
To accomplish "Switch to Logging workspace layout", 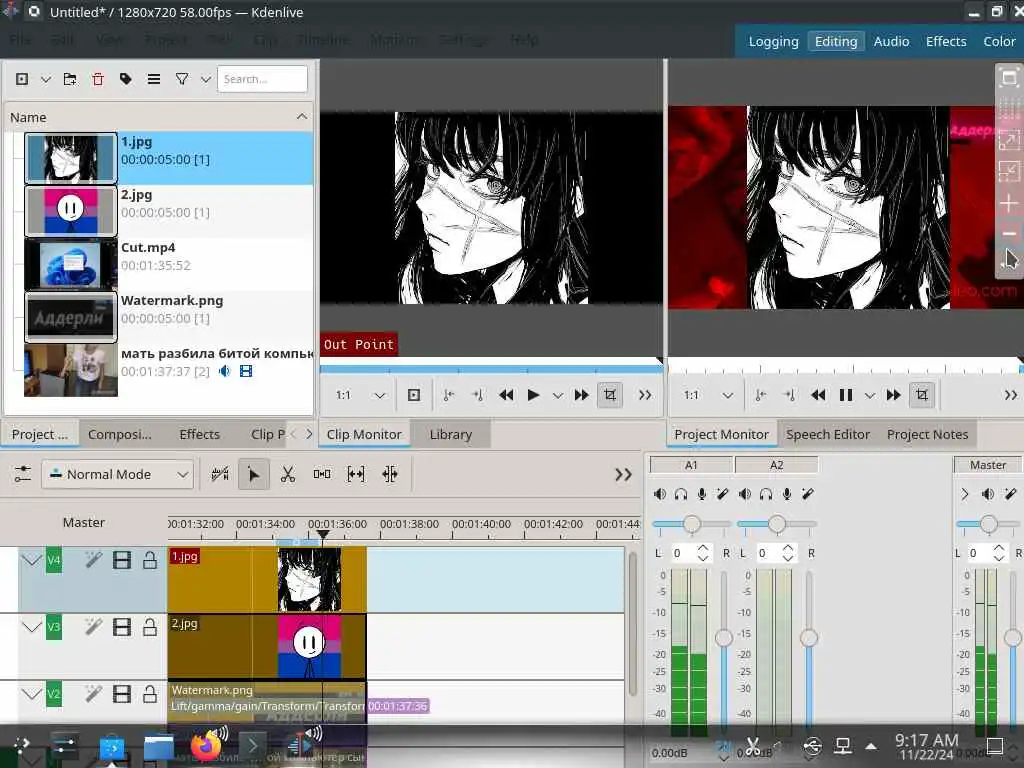I will (x=773, y=41).
